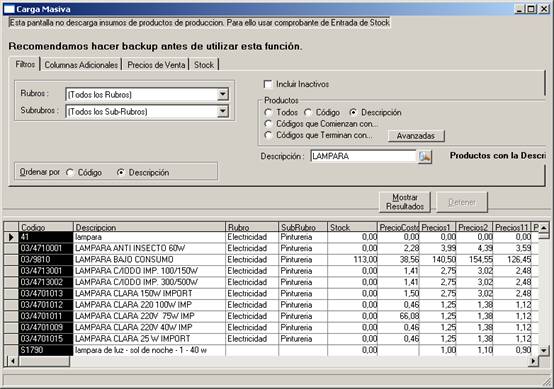Click the grid vertical scrollbar down arrow

pyautogui.click(x=543, y=350)
